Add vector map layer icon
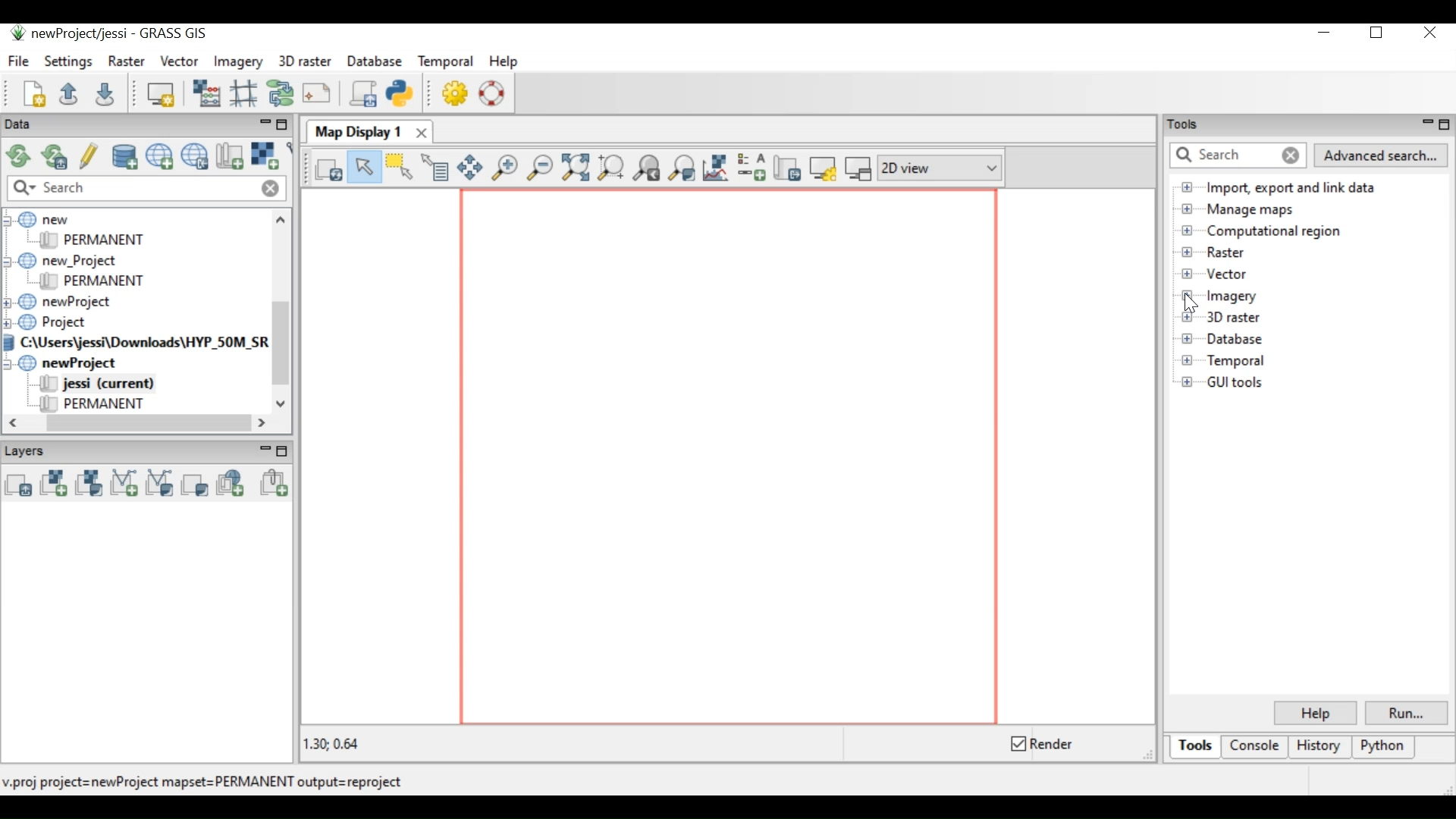The width and height of the screenshot is (1456, 819). 124,485
